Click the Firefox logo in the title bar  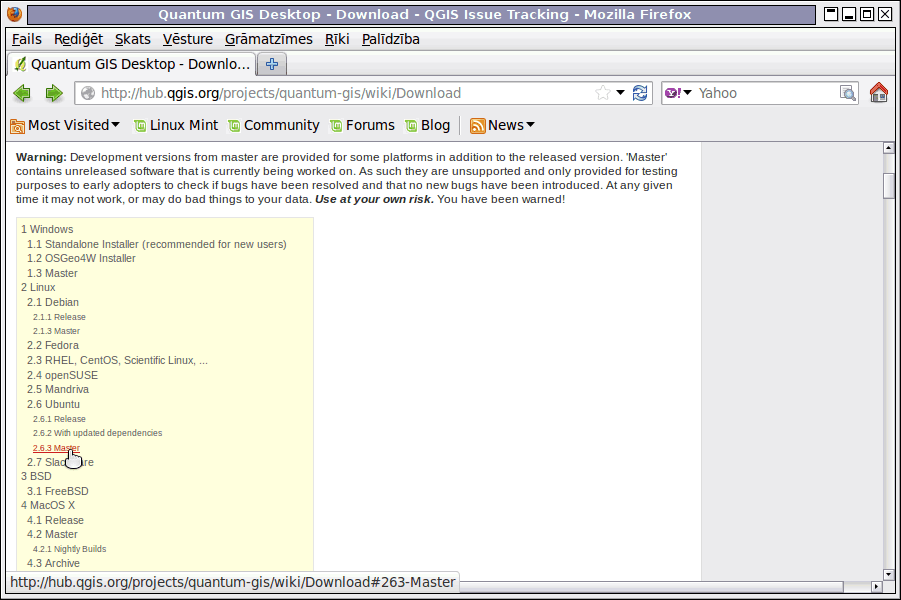point(14,14)
